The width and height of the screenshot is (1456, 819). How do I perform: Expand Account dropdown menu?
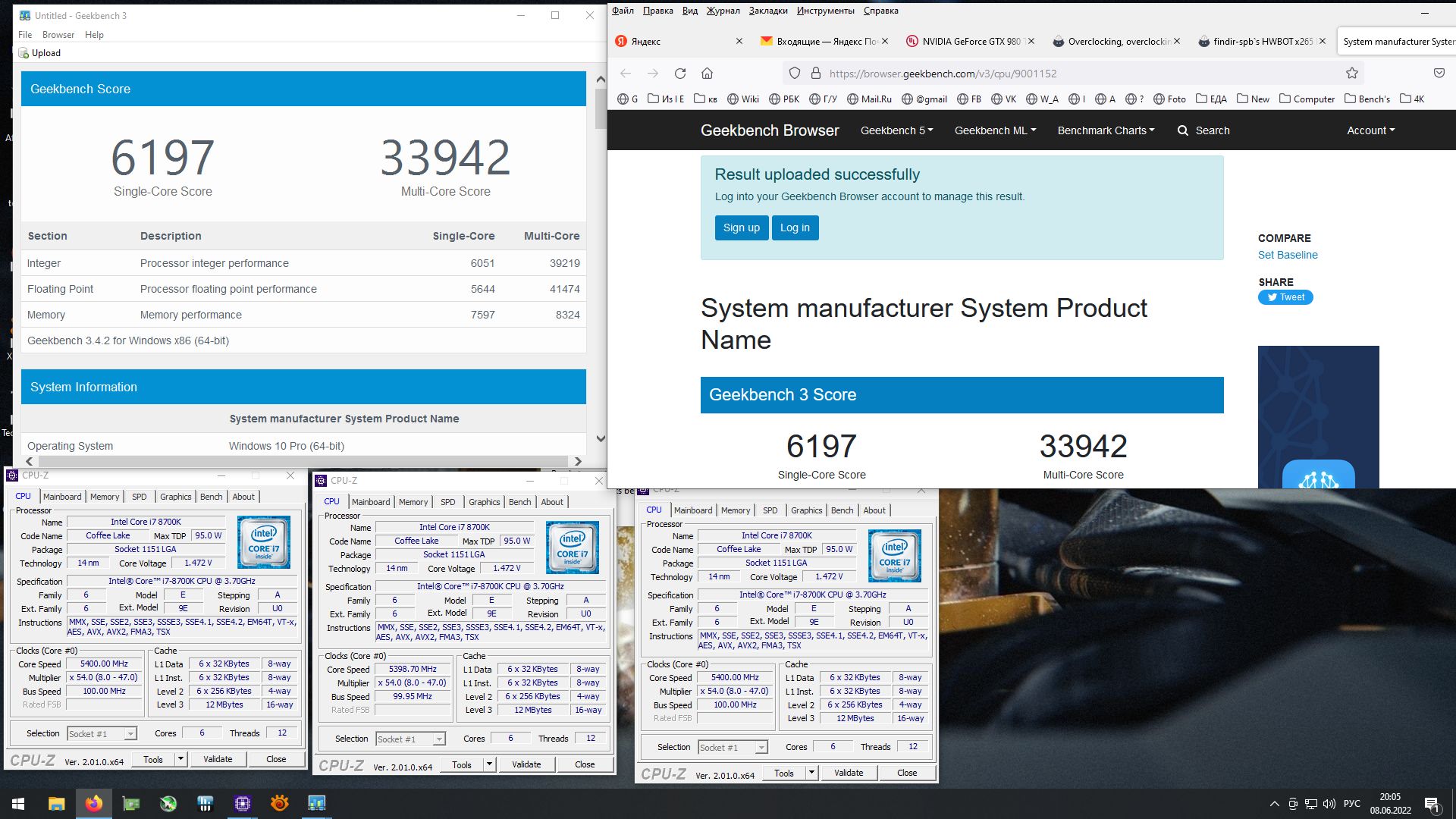pos(1370,130)
